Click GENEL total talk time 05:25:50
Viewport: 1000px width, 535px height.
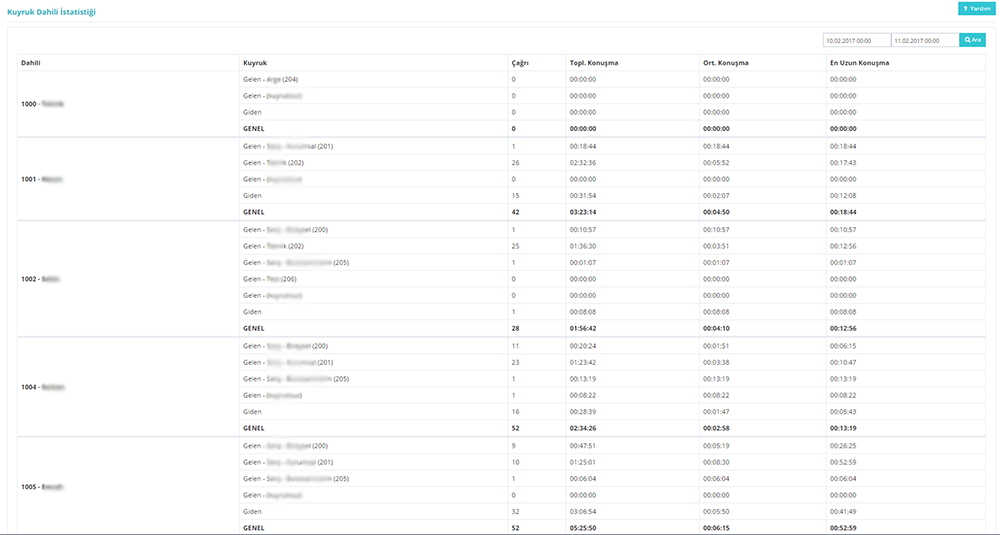[583, 527]
